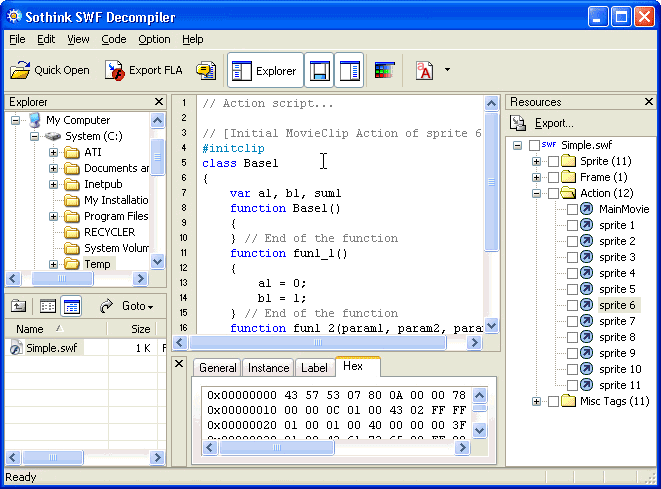Switch to the Label tab
Image resolution: width=661 pixels, height=489 pixels.
click(x=314, y=368)
